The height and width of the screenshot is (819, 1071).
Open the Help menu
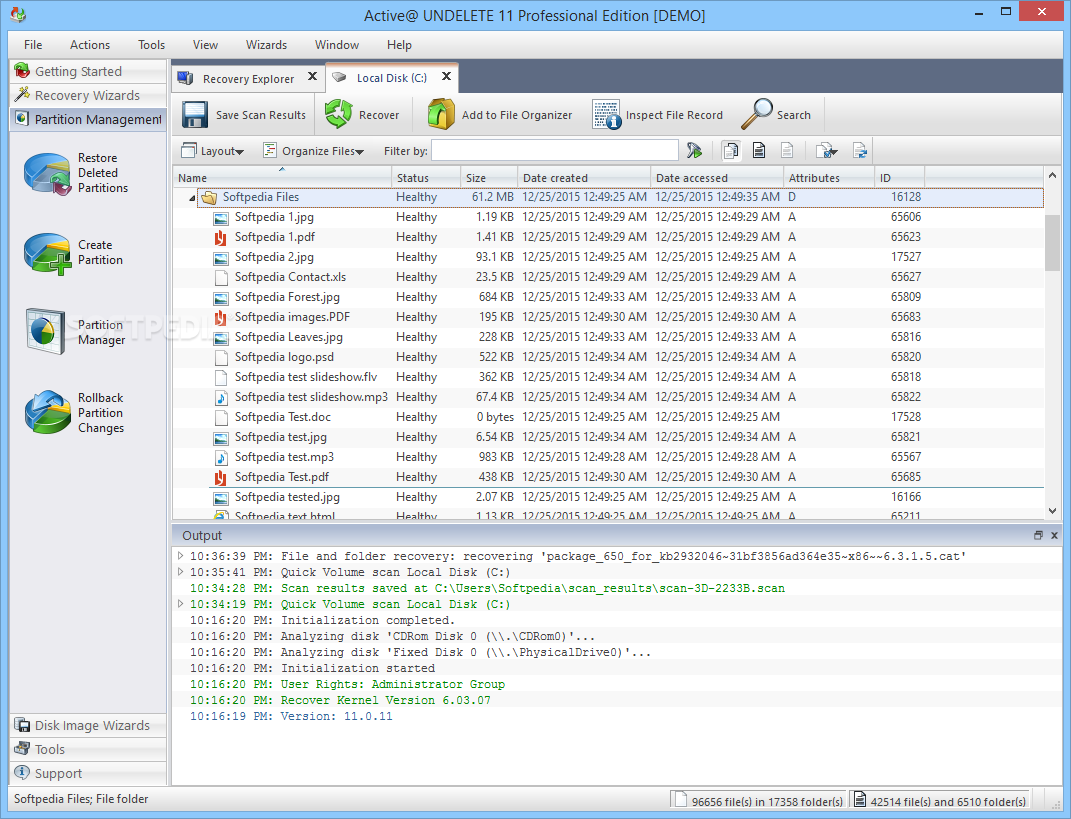399,44
